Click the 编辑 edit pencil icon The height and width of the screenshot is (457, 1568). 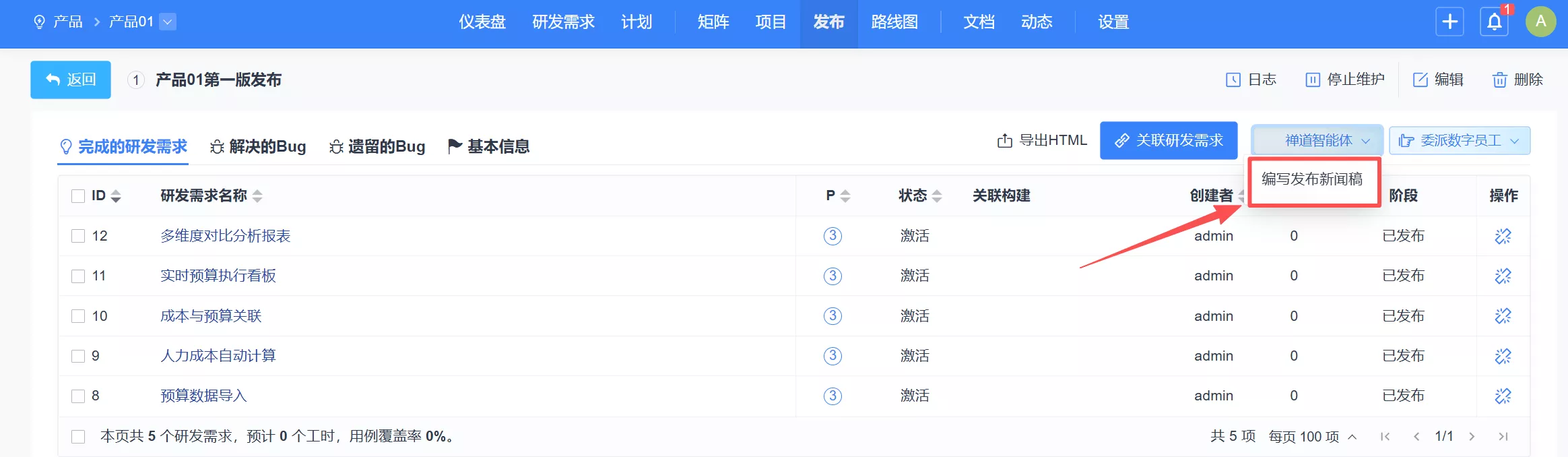(x=1420, y=80)
